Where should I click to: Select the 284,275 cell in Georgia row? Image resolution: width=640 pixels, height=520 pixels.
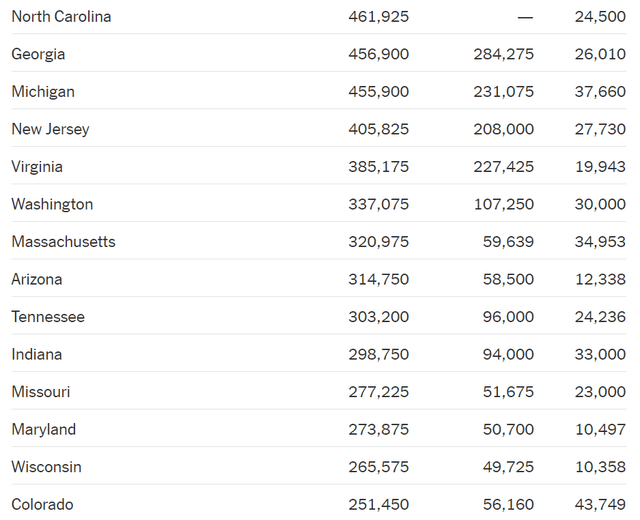coord(504,54)
